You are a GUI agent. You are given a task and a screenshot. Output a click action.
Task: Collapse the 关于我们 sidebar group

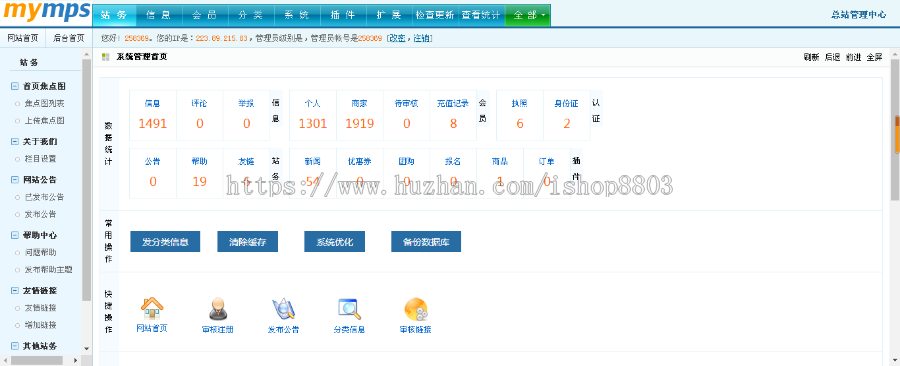(x=15, y=142)
